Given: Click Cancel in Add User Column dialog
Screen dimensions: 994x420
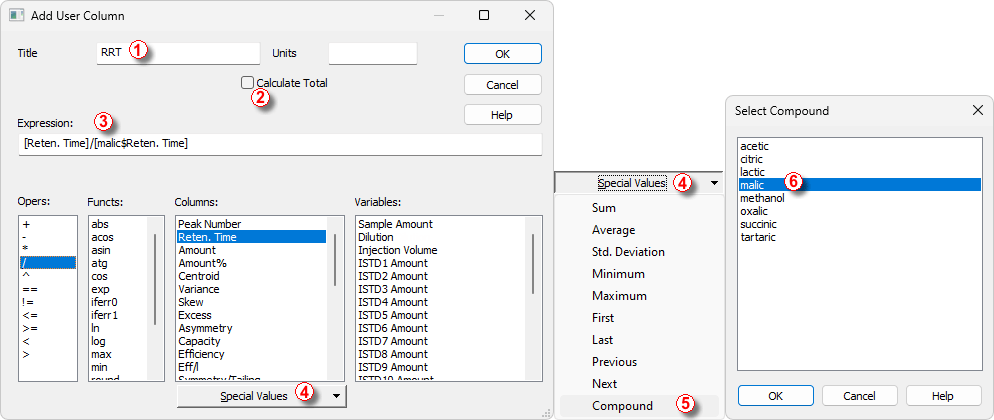Looking at the screenshot, I should 503,84.
